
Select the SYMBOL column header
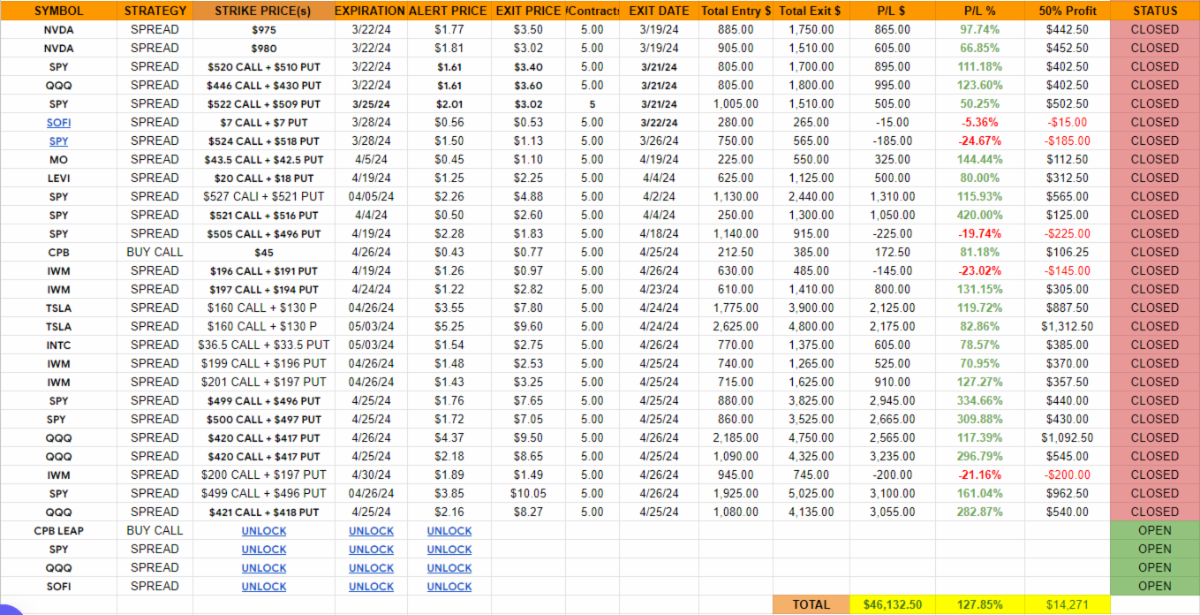tap(59, 10)
